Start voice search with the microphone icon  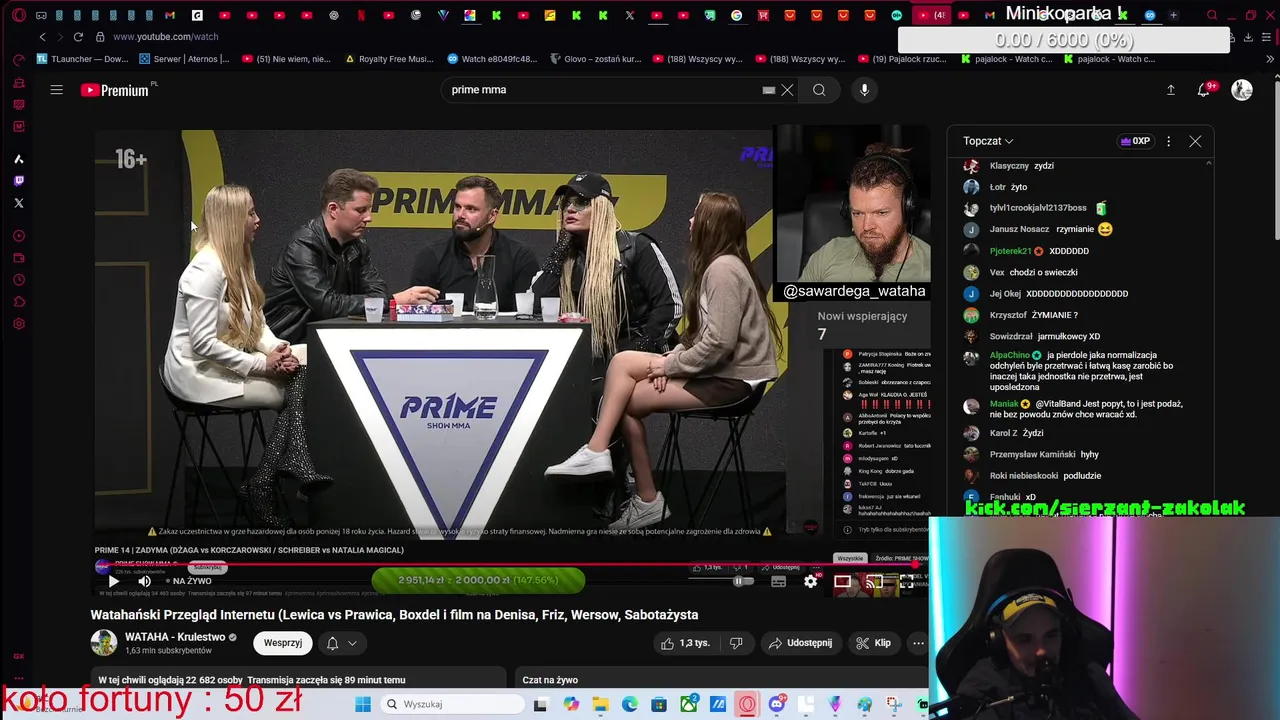(865, 90)
